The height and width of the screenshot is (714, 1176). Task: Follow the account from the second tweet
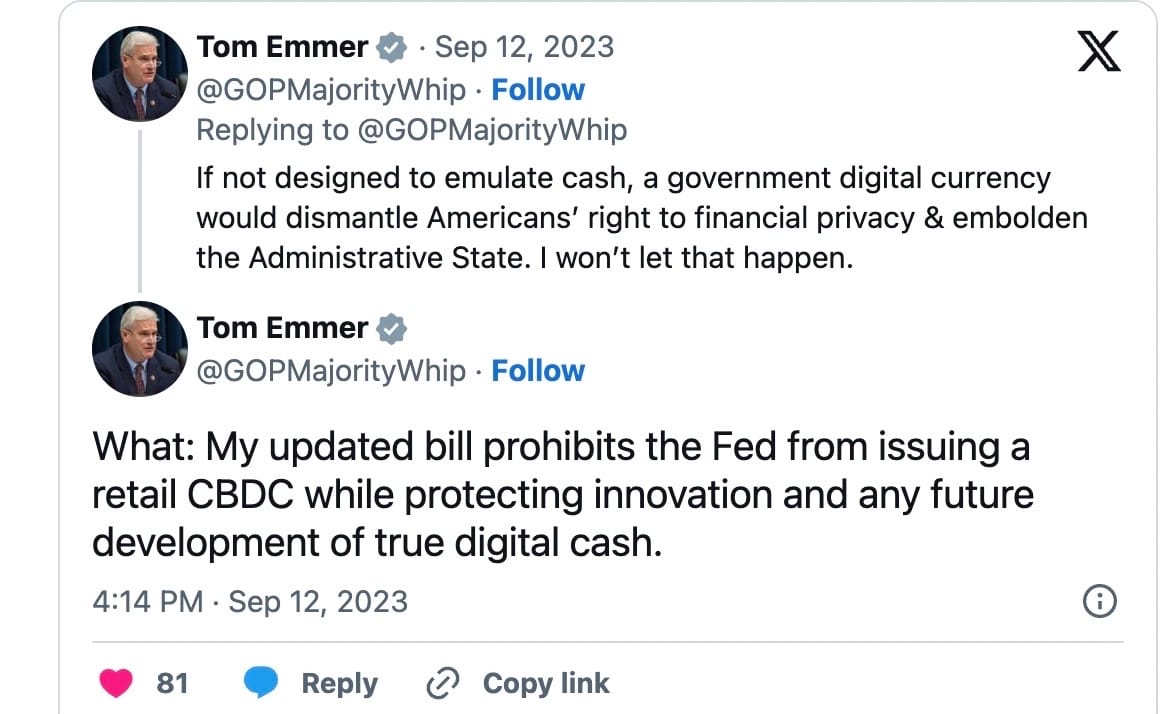[x=539, y=371]
